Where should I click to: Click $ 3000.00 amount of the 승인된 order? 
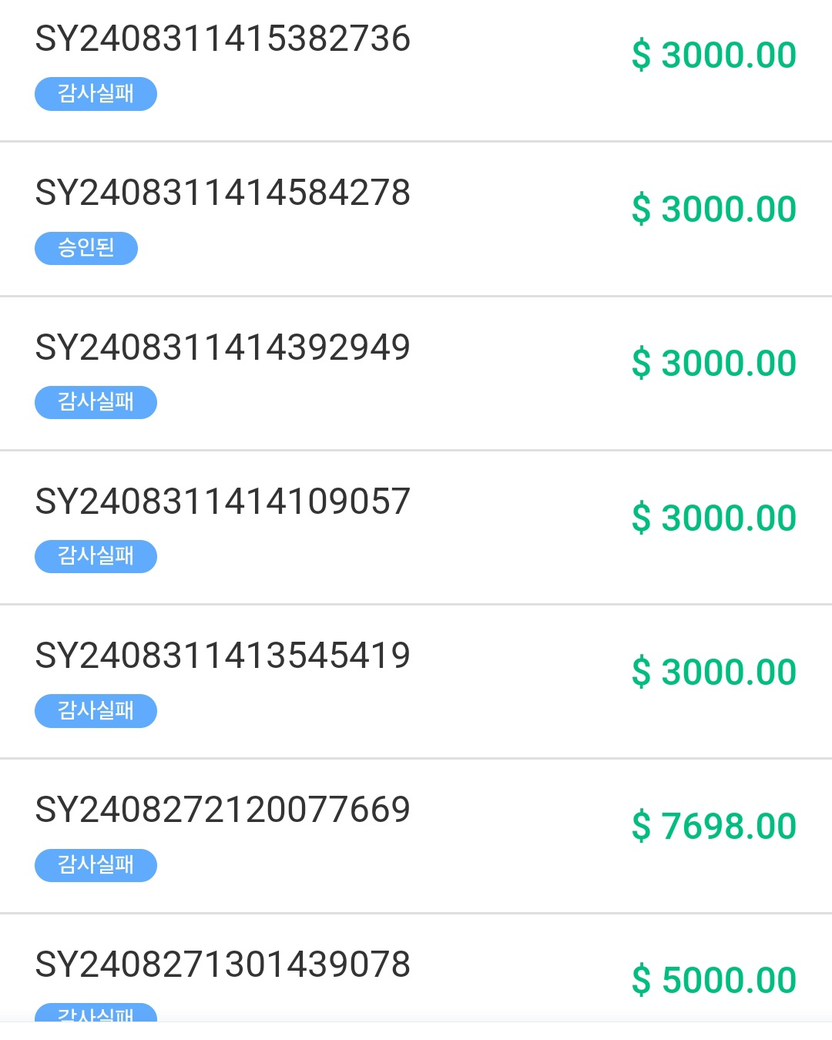tap(714, 210)
